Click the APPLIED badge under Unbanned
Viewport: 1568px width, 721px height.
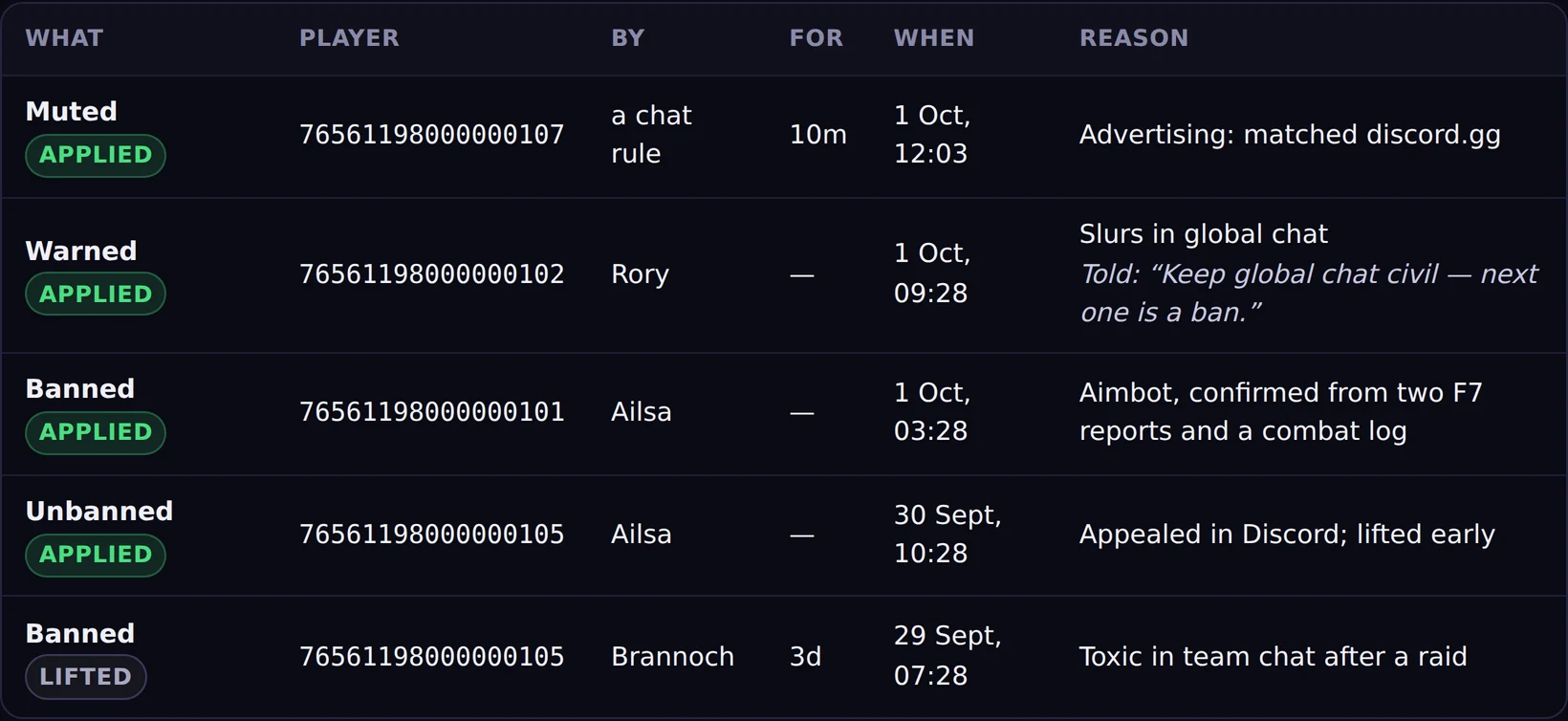pyautogui.click(x=96, y=555)
